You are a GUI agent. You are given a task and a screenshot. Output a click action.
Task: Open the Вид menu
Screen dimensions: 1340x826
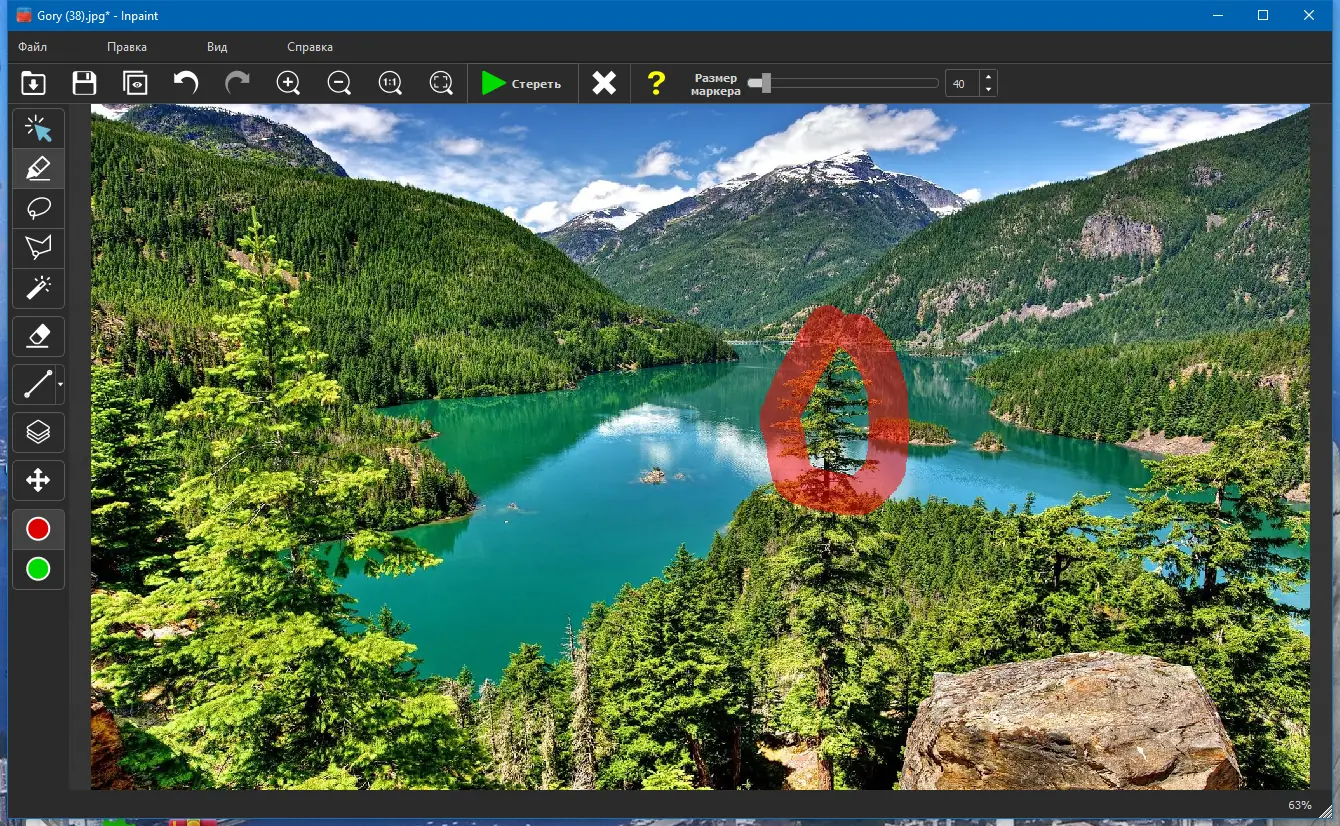pyautogui.click(x=217, y=47)
